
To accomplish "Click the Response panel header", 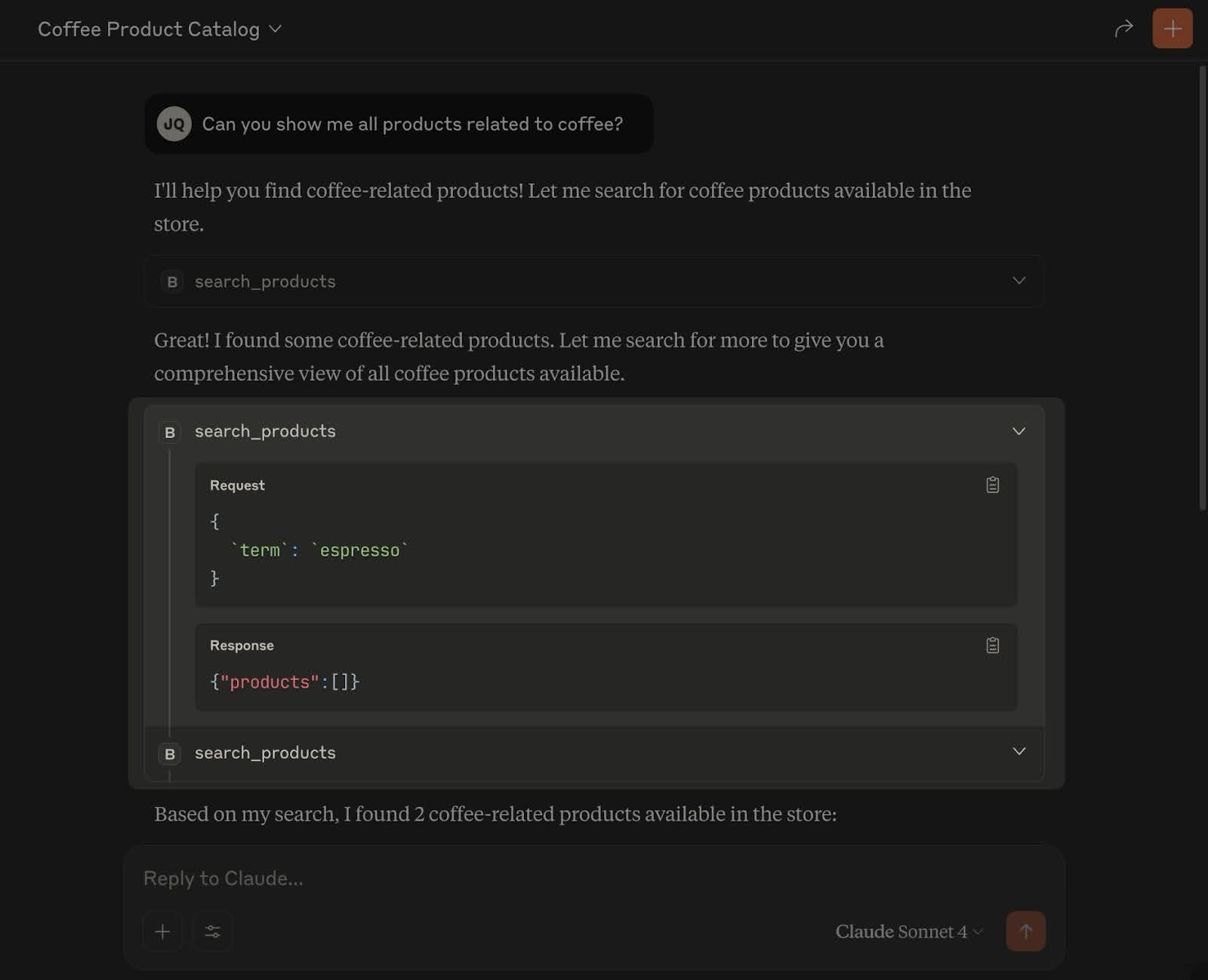I will pos(242,645).
